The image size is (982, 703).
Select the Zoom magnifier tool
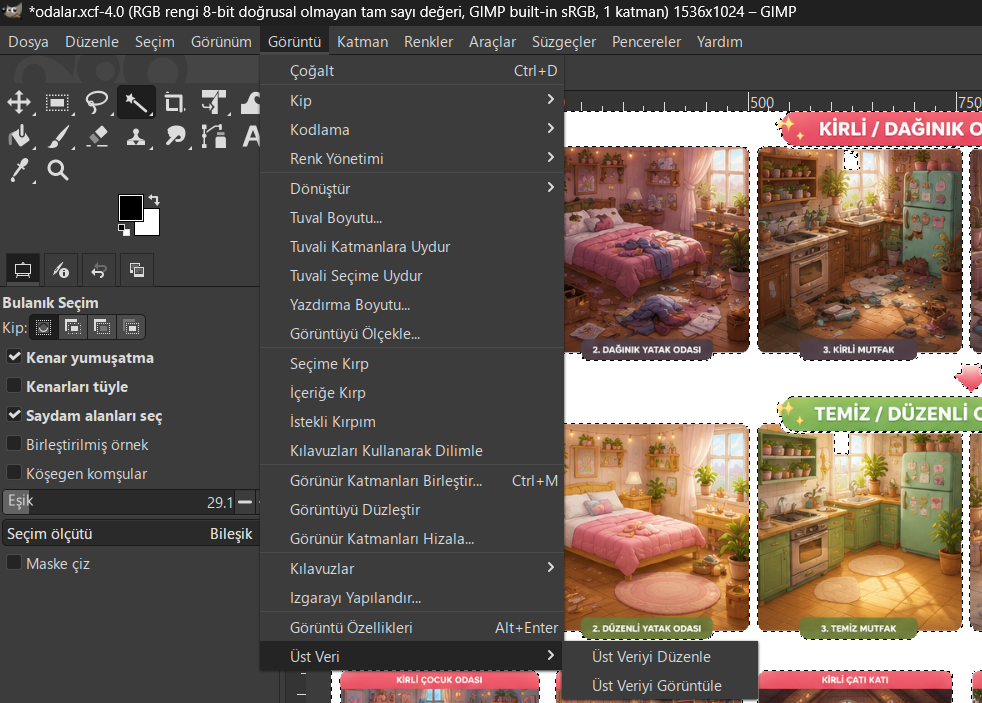pos(58,170)
